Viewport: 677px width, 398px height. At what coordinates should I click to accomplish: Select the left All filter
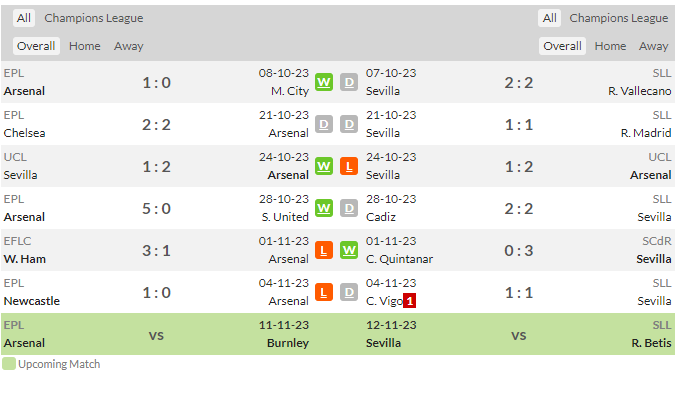[24, 18]
